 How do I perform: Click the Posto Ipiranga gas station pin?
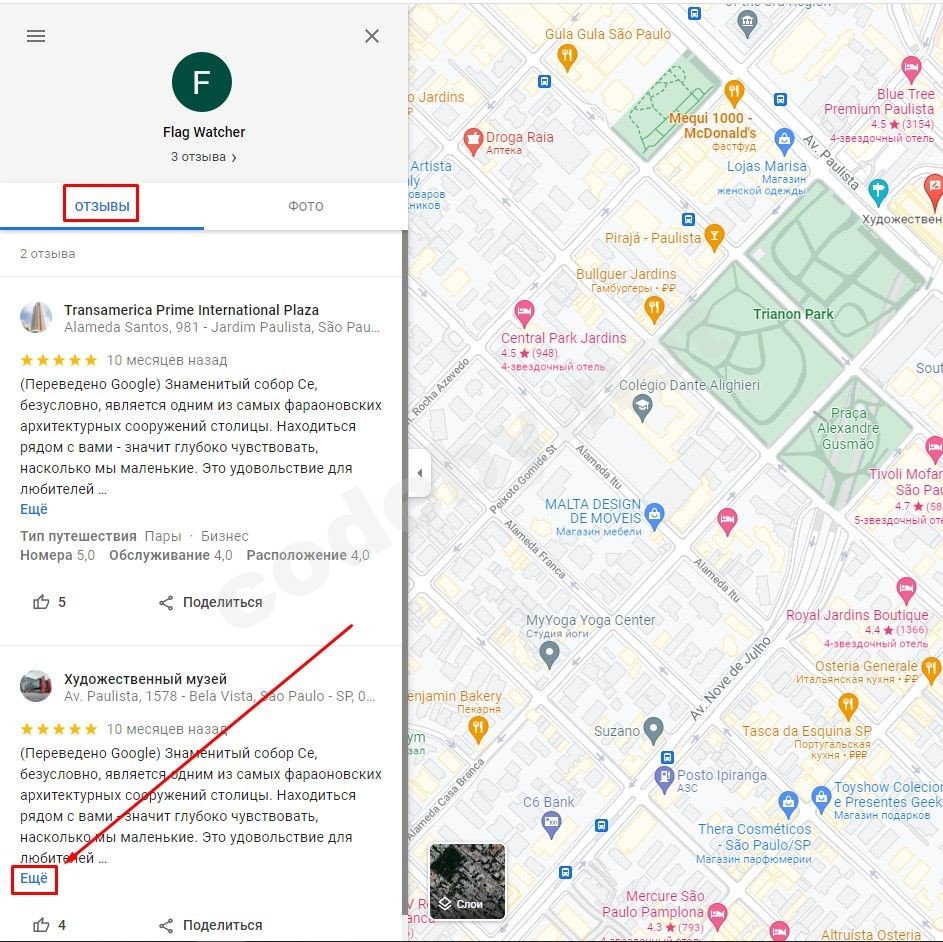click(x=664, y=778)
